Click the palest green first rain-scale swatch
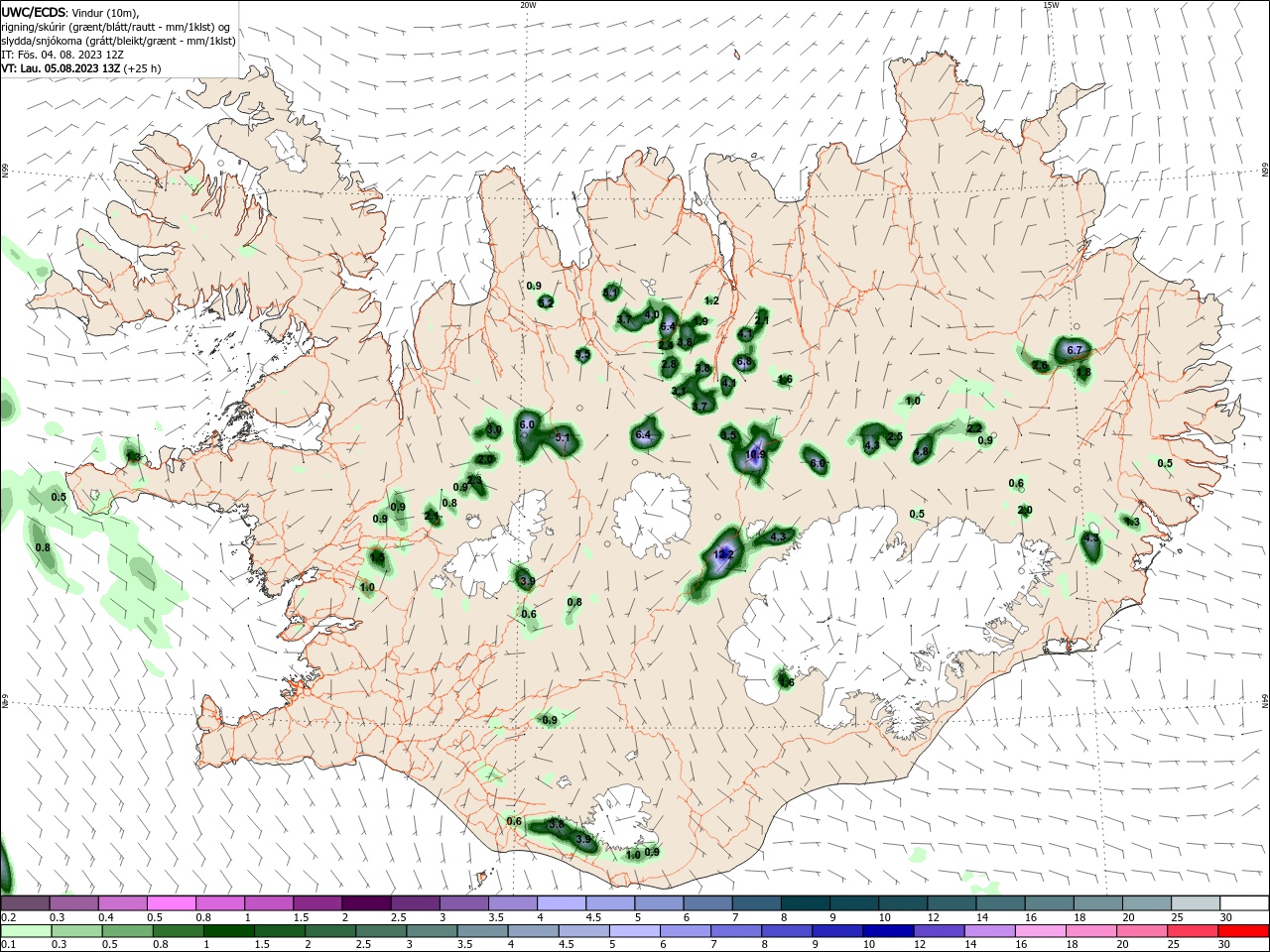The width and height of the screenshot is (1270, 952). (x=27, y=931)
